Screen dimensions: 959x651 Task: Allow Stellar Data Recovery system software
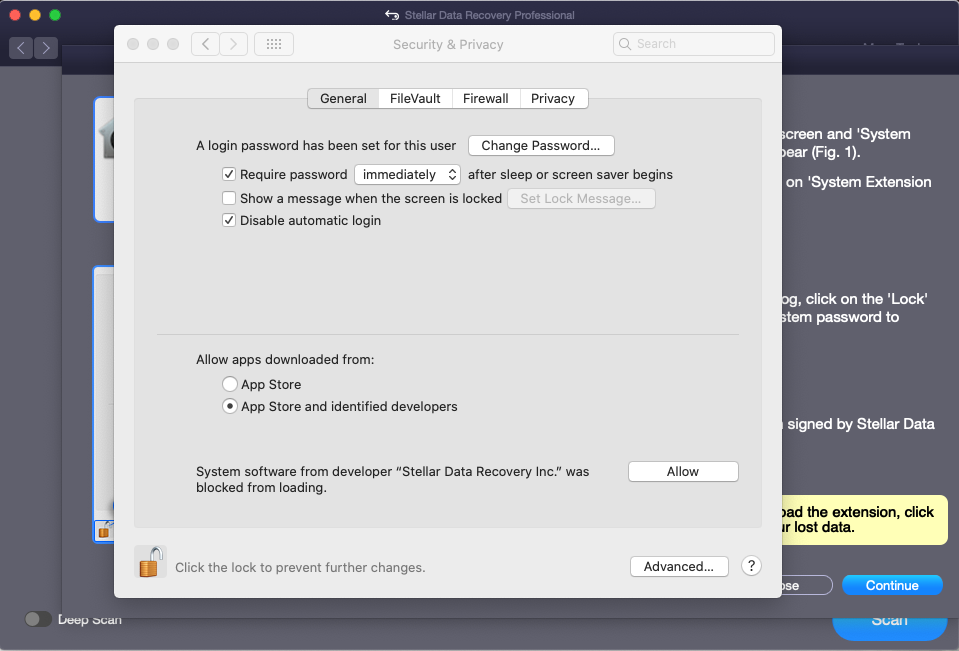(683, 471)
